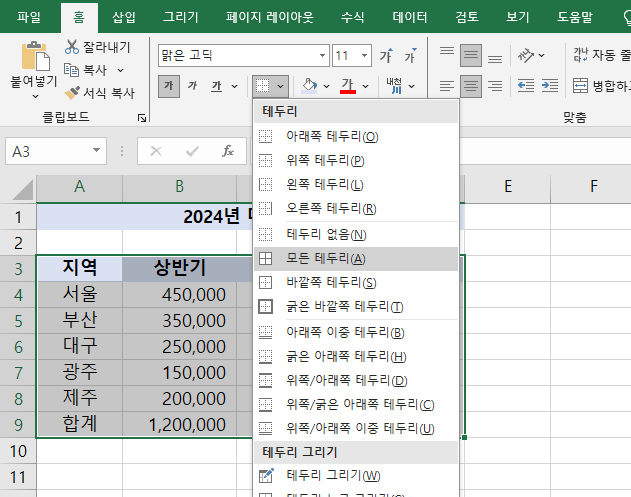
Task: Toggle Italic (기울임 가) formatting
Action: [192, 86]
